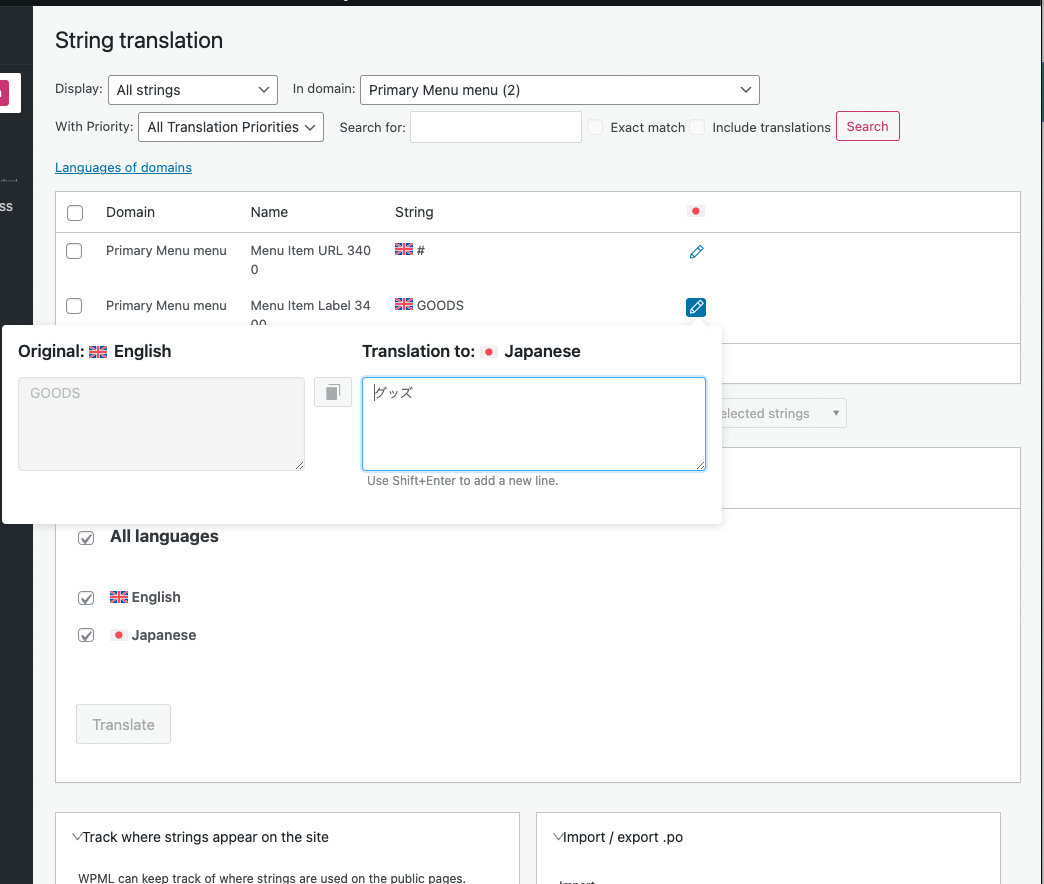Tick the select-all checkbox in table header
Image resolution: width=1044 pixels, height=884 pixels.
click(x=75, y=212)
